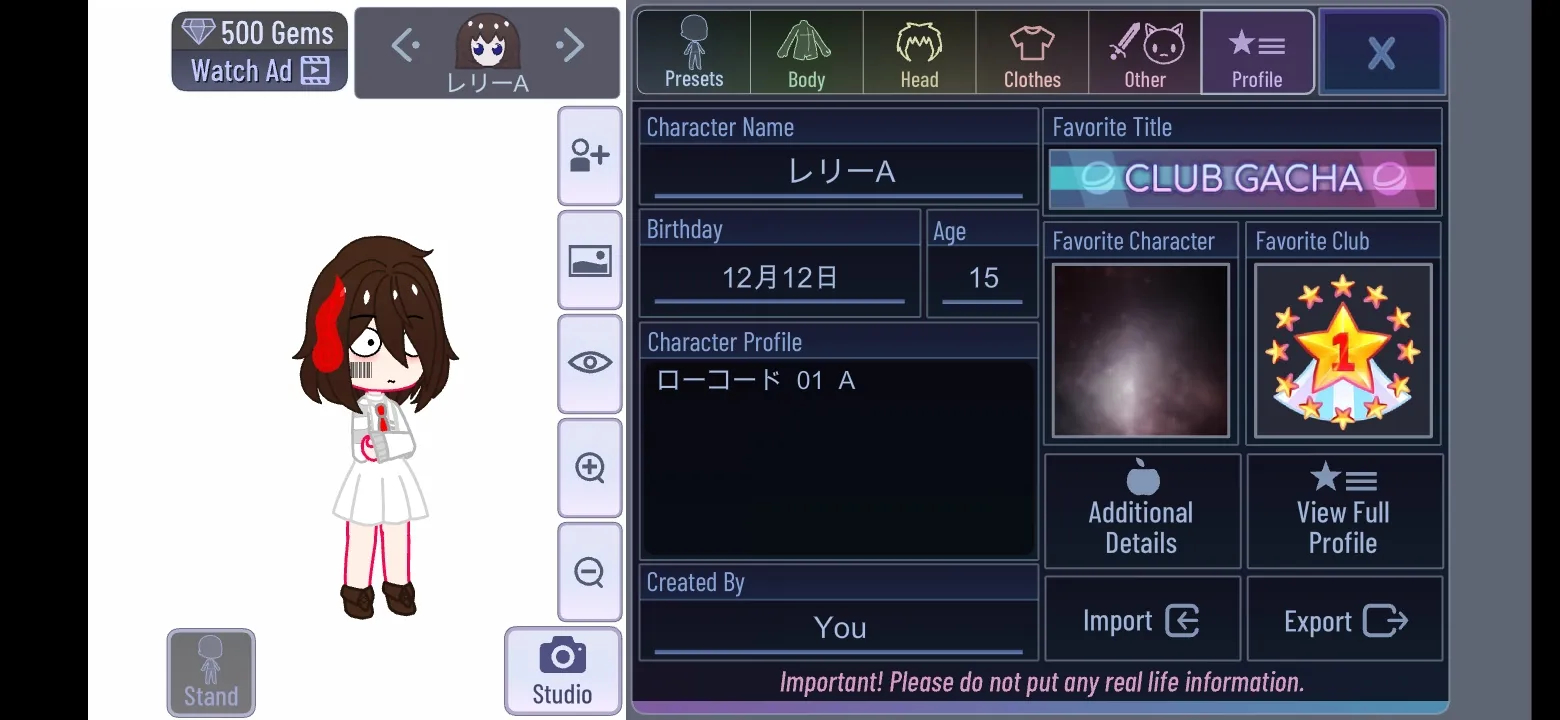Image resolution: width=1560 pixels, height=720 pixels.
Task: Toggle the eye visibility icon
Action: [589, 363]
